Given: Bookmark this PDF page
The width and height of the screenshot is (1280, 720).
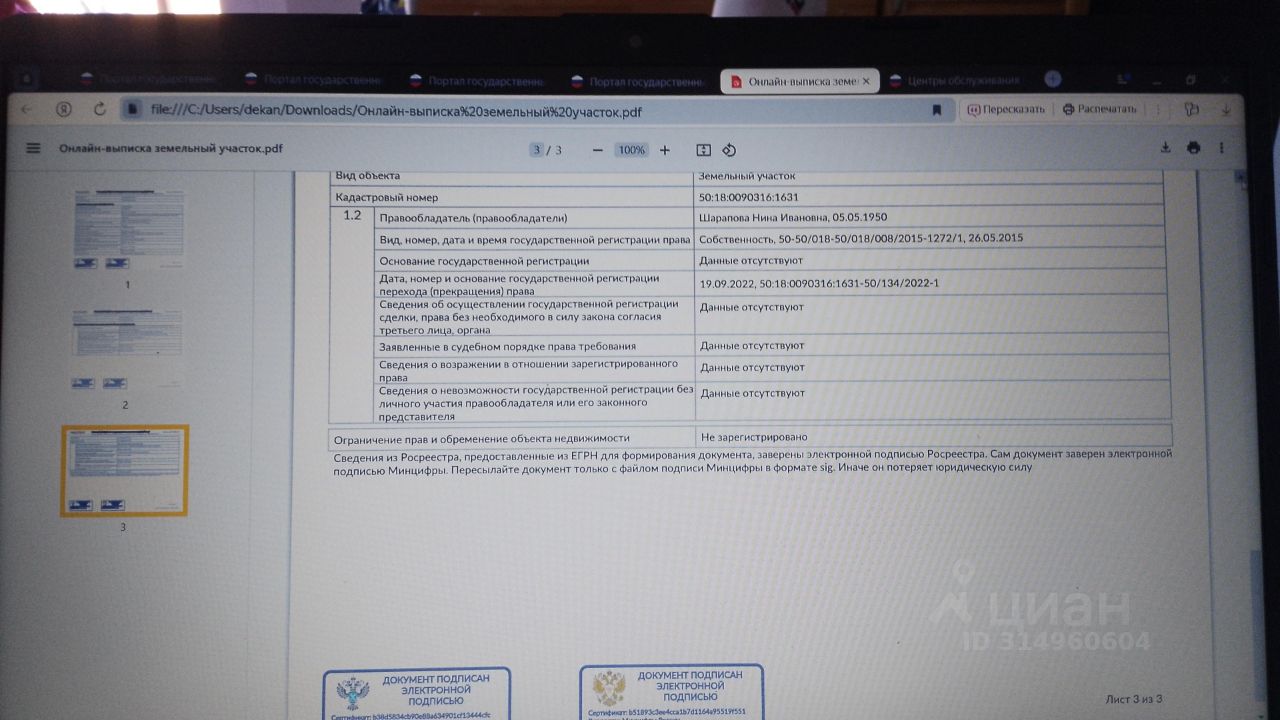Looking at the screenshot, I should [937, 110].
